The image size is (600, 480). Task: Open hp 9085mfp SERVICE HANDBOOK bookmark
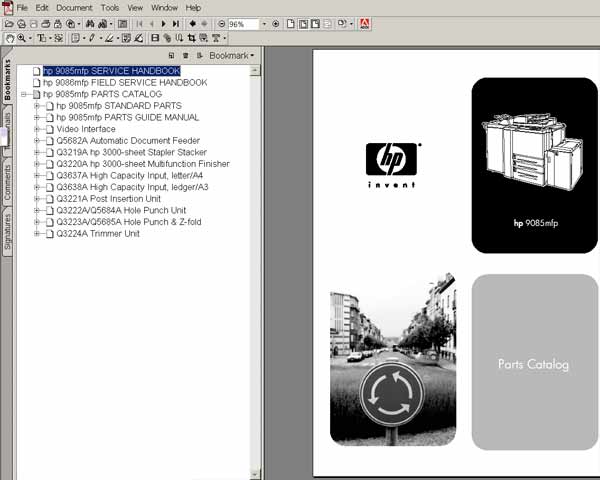pos(111,71)
